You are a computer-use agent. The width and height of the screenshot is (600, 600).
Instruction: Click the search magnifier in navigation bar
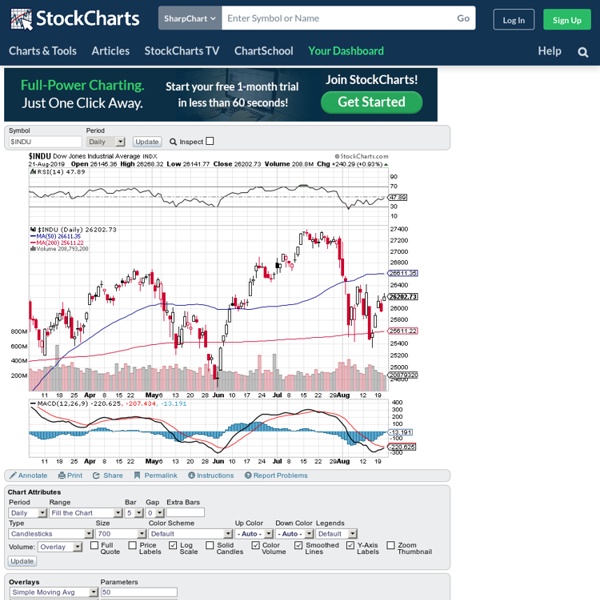[583, 52]
